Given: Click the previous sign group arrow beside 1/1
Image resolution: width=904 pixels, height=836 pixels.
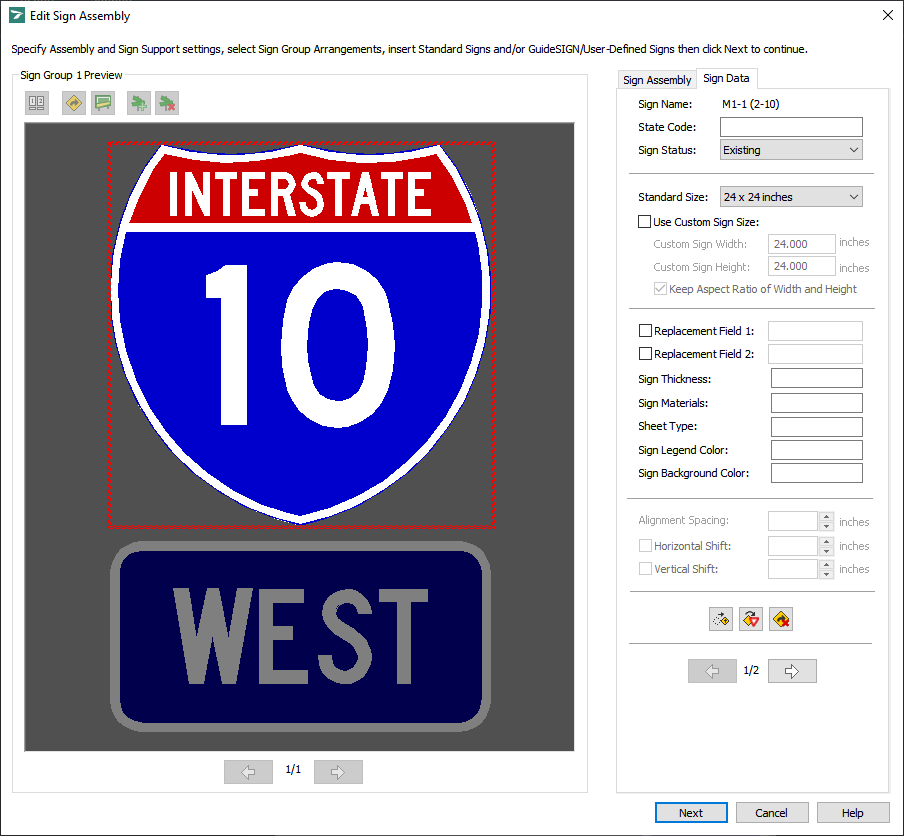Looking at the screenshot, I should 248,772.
